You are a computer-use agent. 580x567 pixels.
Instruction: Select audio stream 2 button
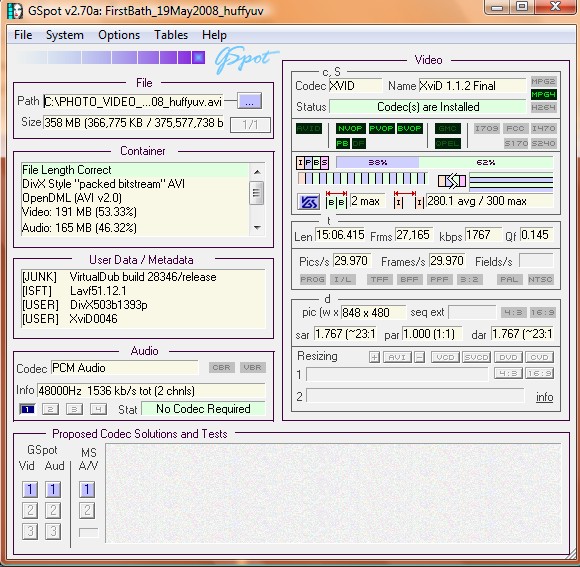[51, 409]
